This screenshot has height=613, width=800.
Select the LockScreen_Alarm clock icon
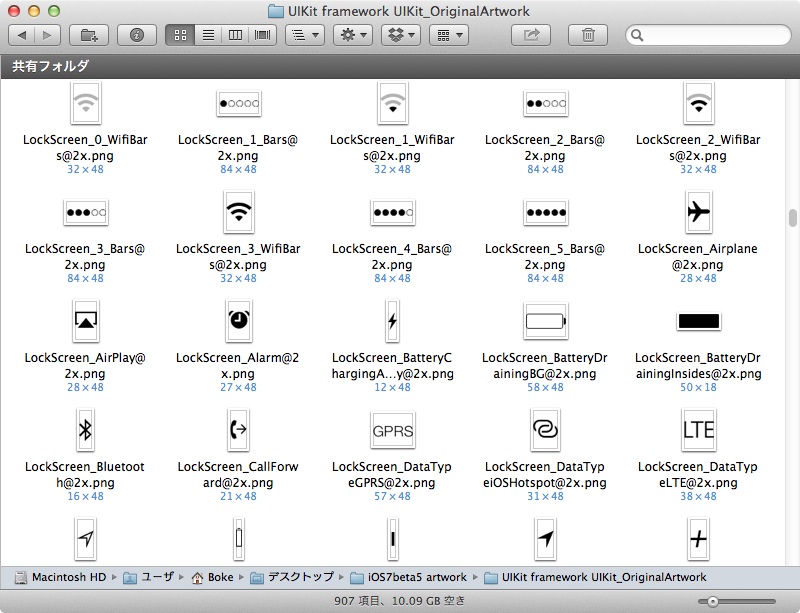coord(239,321)
